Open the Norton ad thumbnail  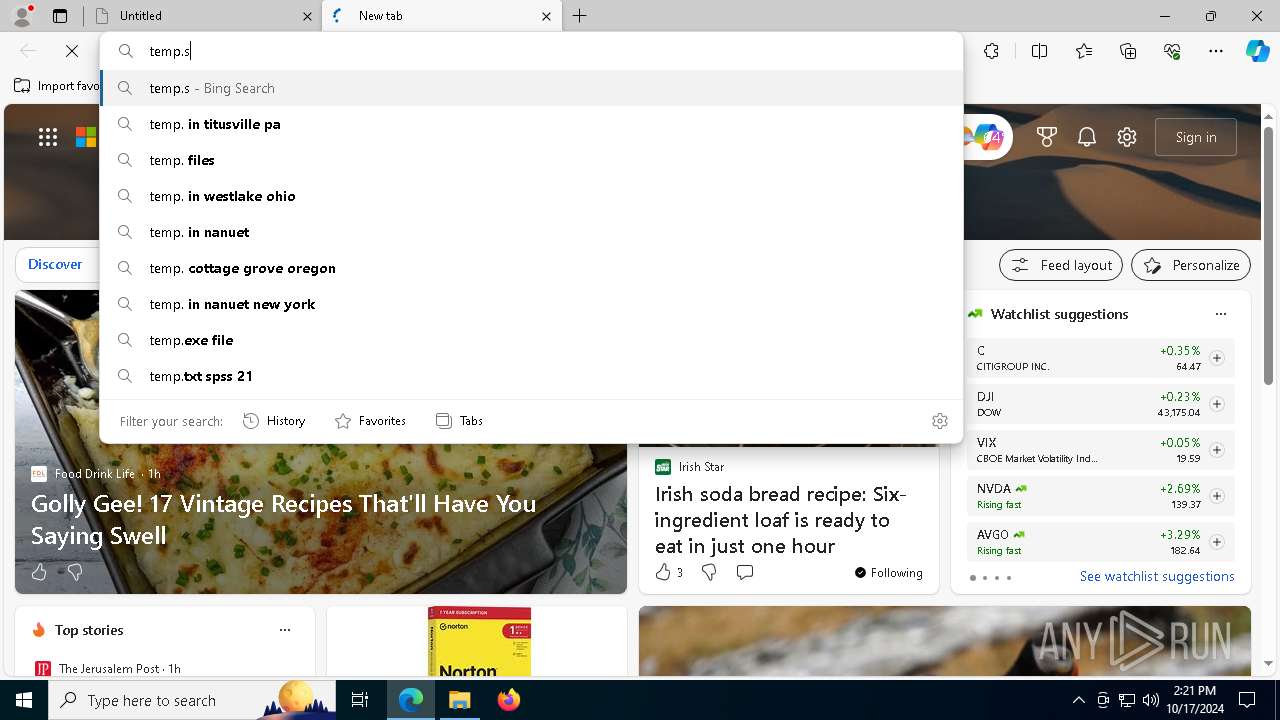(x=478, y=642)
